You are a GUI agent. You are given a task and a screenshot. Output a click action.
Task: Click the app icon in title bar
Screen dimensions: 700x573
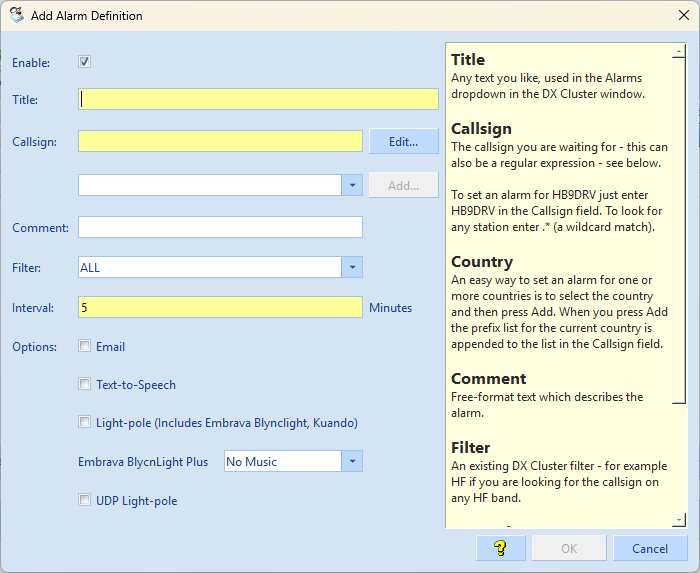coord(16,15)
